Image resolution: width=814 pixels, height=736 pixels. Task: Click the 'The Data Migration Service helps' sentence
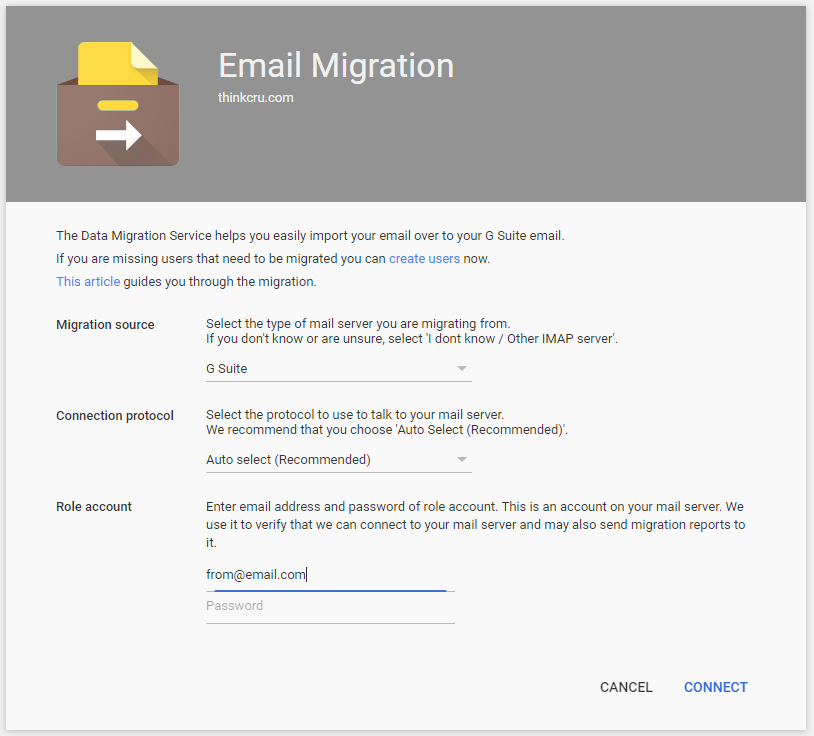point(310,236)
